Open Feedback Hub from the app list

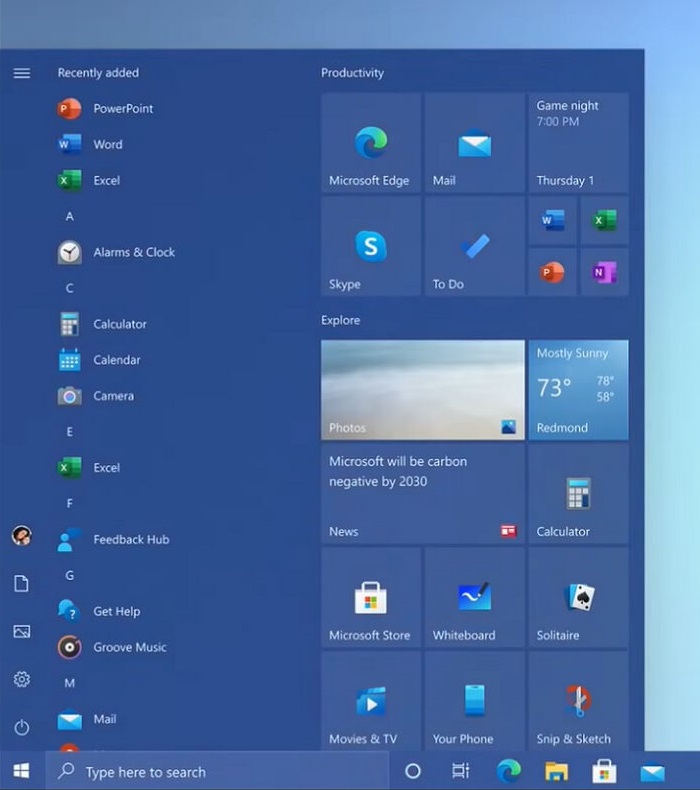click(x=130, y=539)
